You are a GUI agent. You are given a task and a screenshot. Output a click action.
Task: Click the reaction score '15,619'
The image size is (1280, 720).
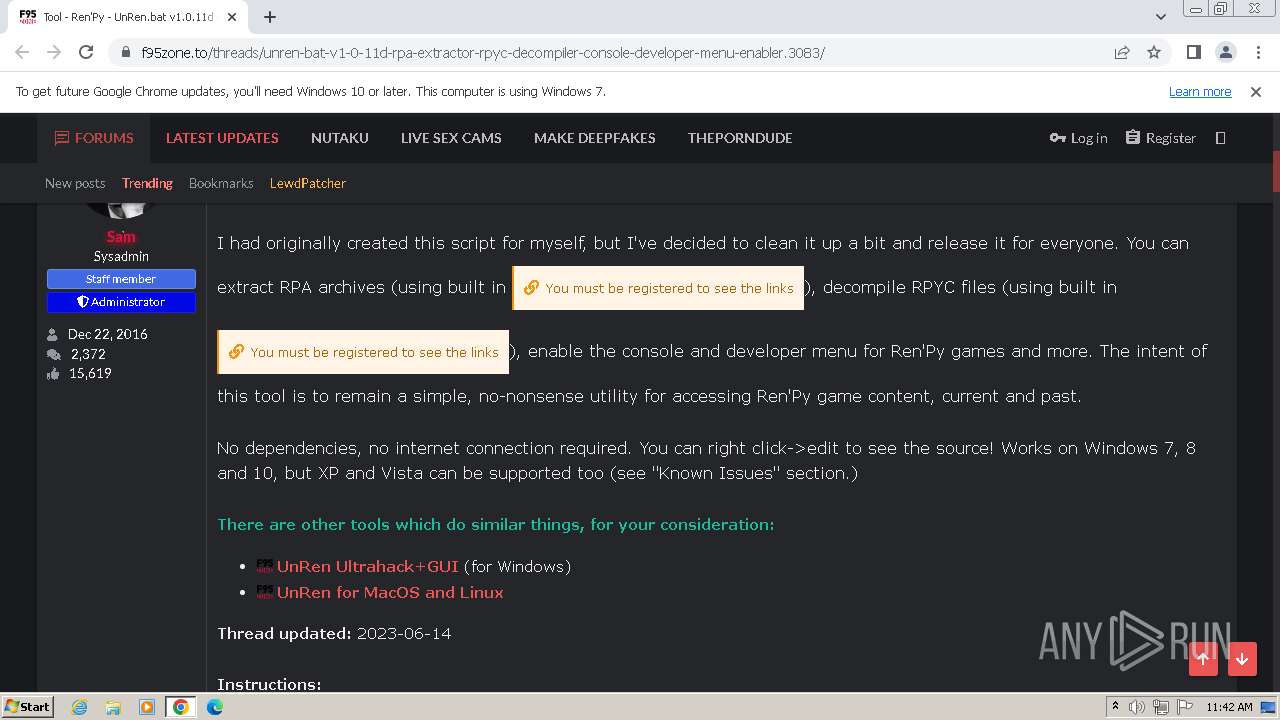[x=90, y=373]
